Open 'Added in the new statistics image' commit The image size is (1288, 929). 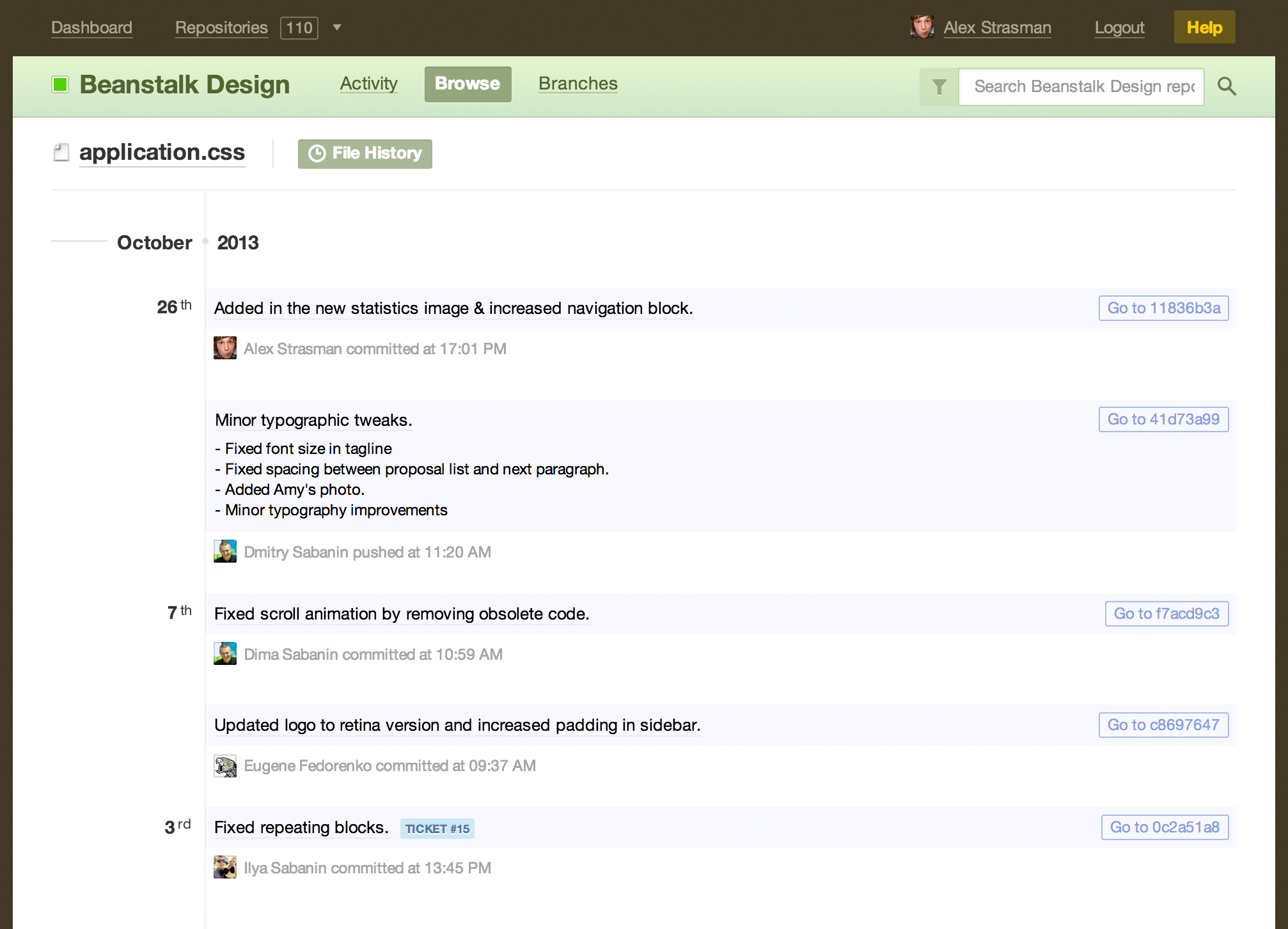[x=453, y=308]
